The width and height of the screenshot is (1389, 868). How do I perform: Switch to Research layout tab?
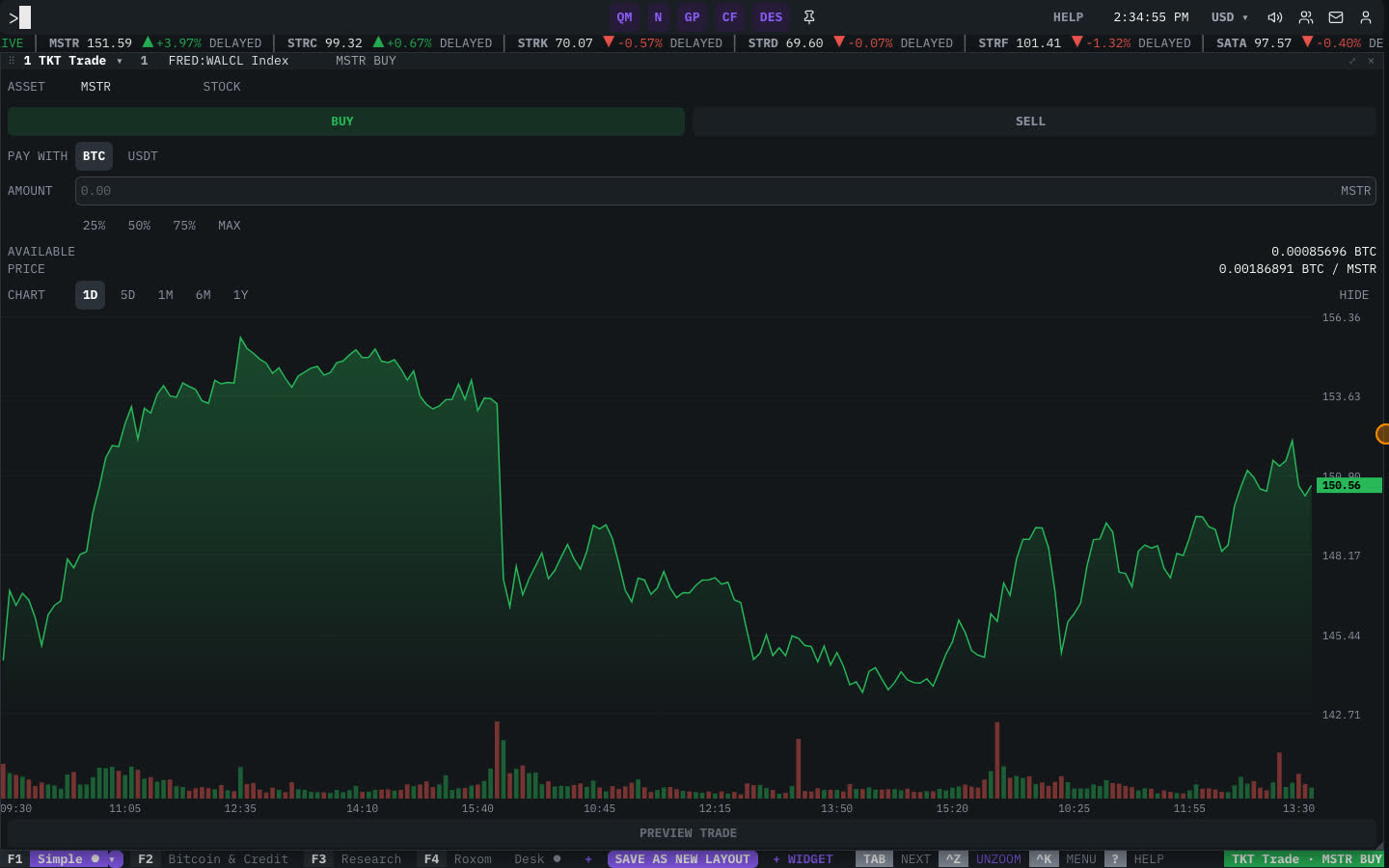(x=370, y=859)
